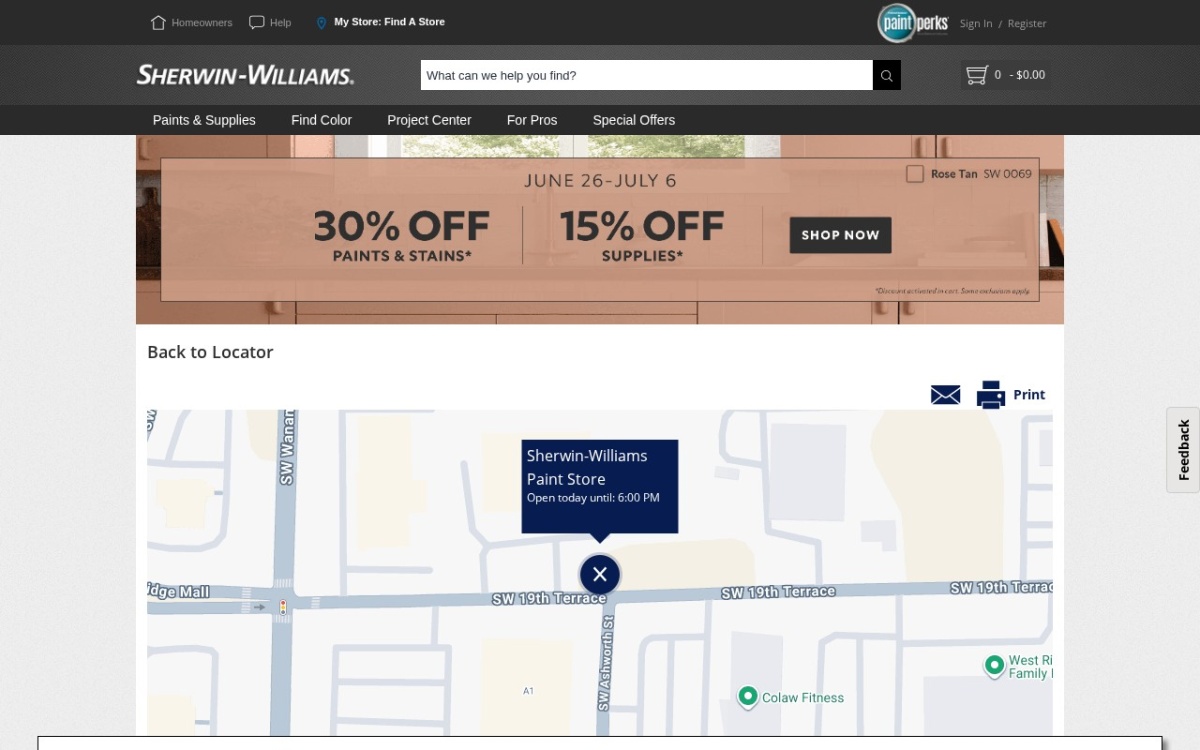Click Register link
Screen dimensions: 1200x750
(x=1027, y=24)
